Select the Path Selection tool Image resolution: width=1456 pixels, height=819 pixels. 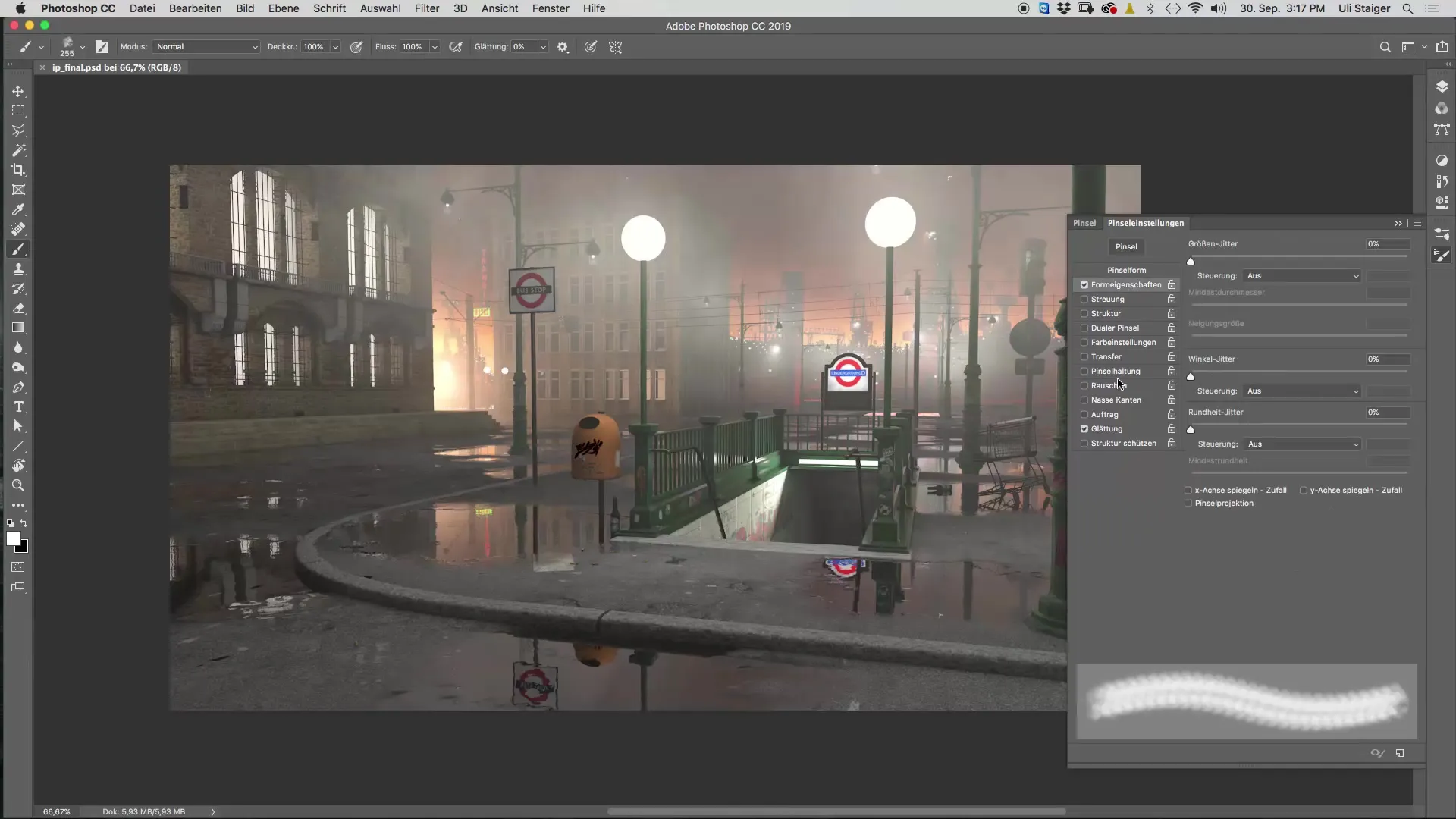point(18,426)
